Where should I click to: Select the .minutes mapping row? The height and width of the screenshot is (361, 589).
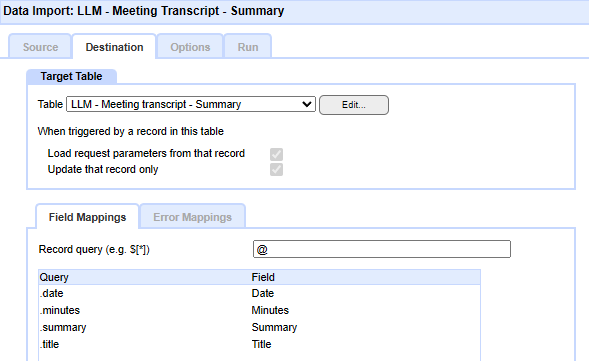point(259,310)
